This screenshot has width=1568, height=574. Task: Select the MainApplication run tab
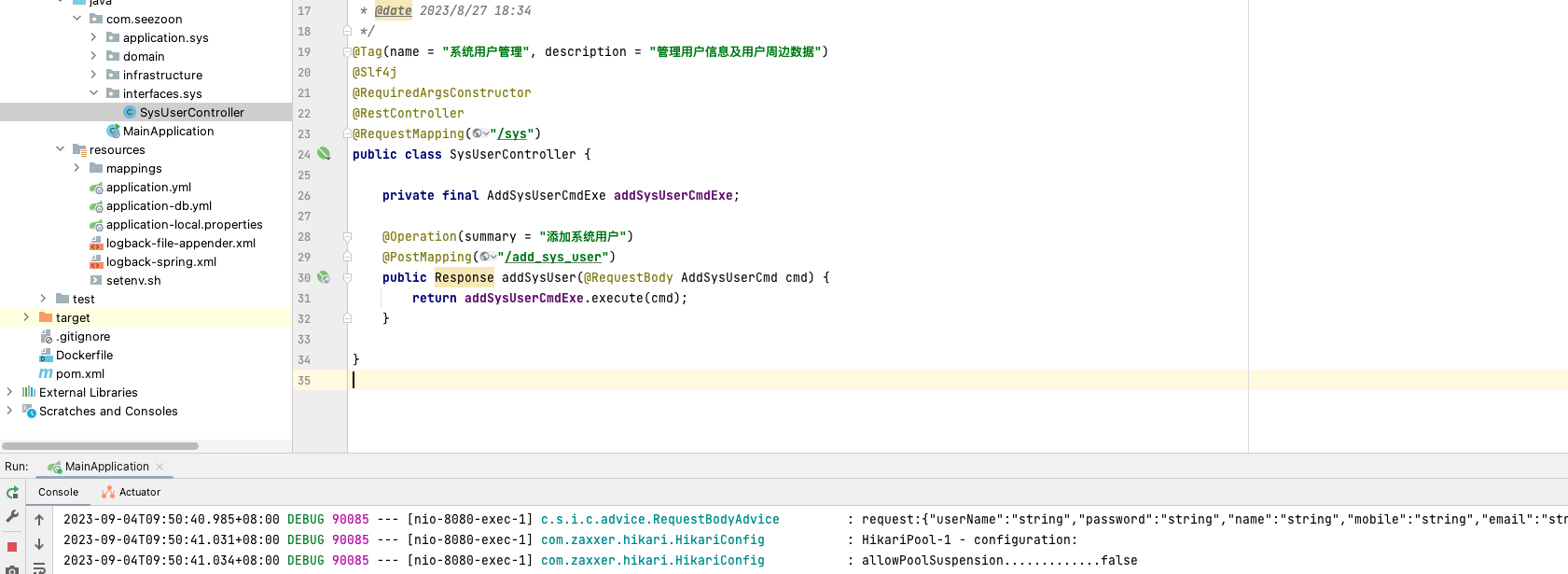[x=106, y=467]
